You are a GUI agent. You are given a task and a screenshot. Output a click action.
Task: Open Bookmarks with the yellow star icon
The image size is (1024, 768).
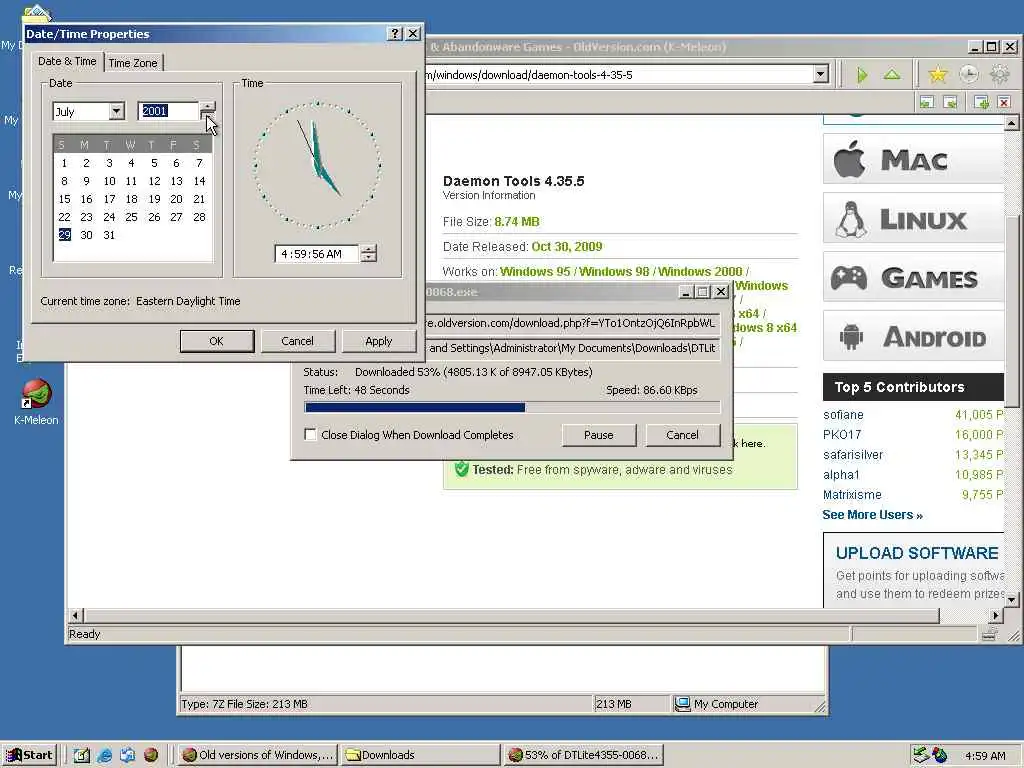pos(938,74)
